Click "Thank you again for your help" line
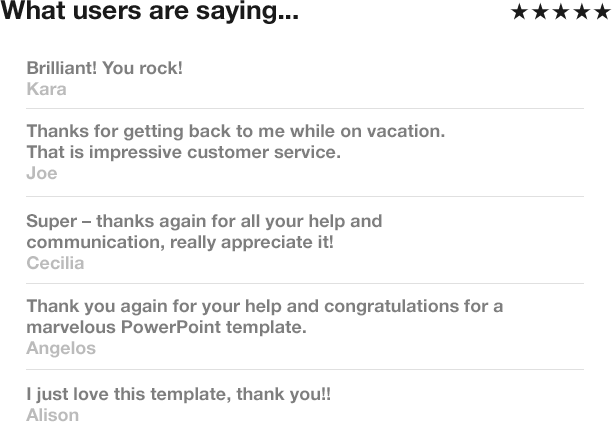 coord(264,306)
